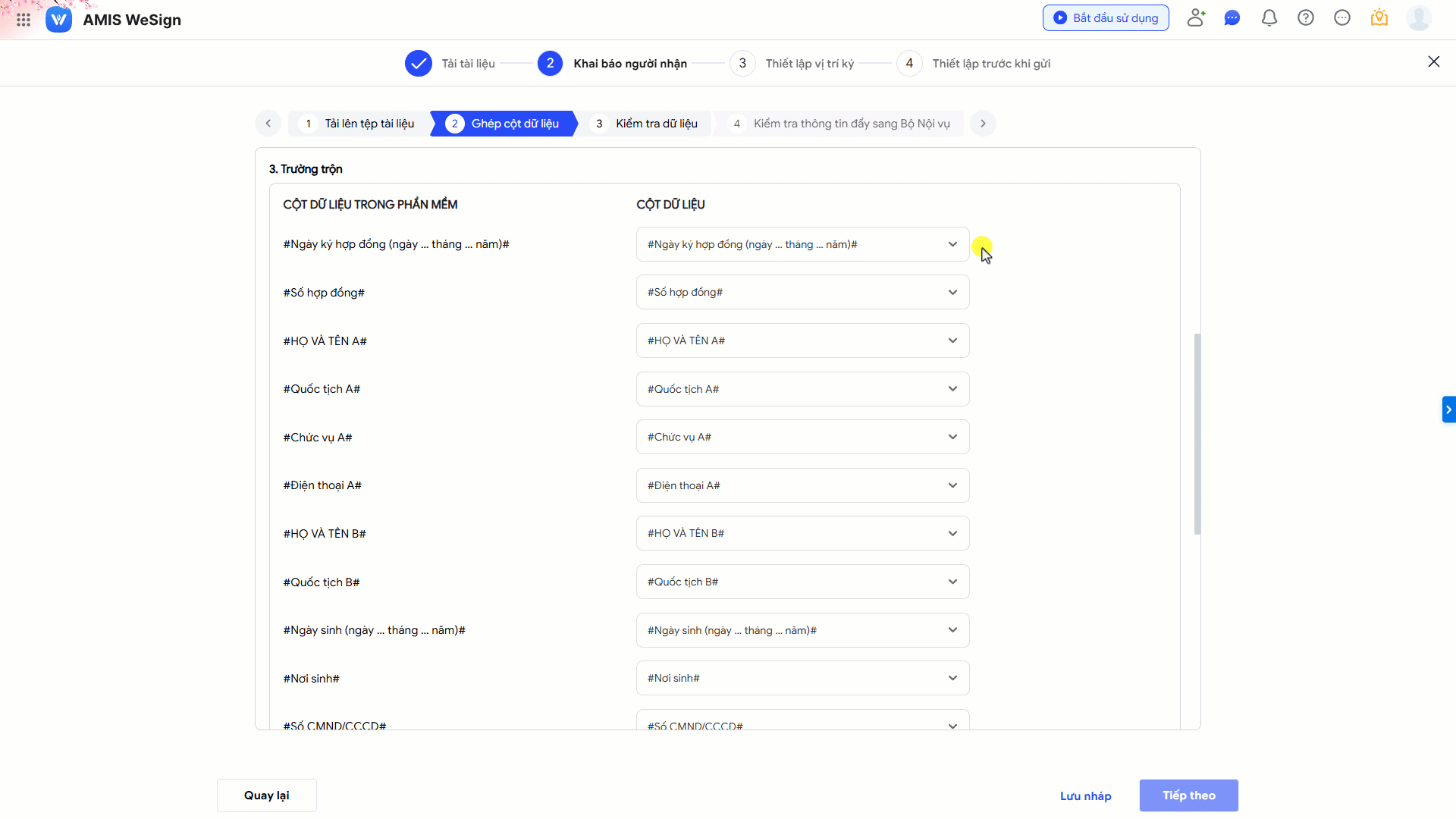Click the add user icon

(x=1196, y=17)
